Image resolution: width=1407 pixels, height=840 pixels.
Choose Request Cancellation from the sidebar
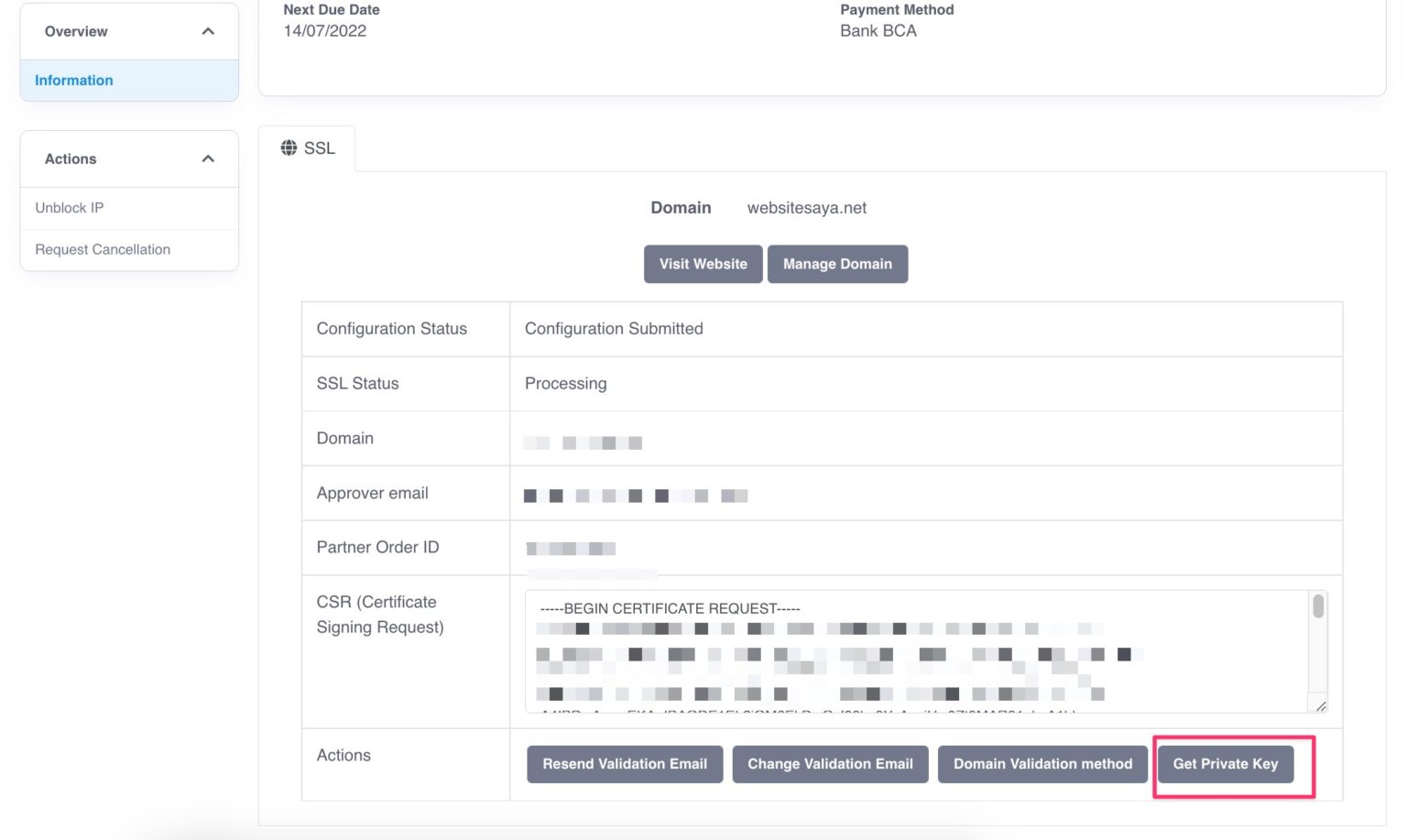[x=103, y=249]
